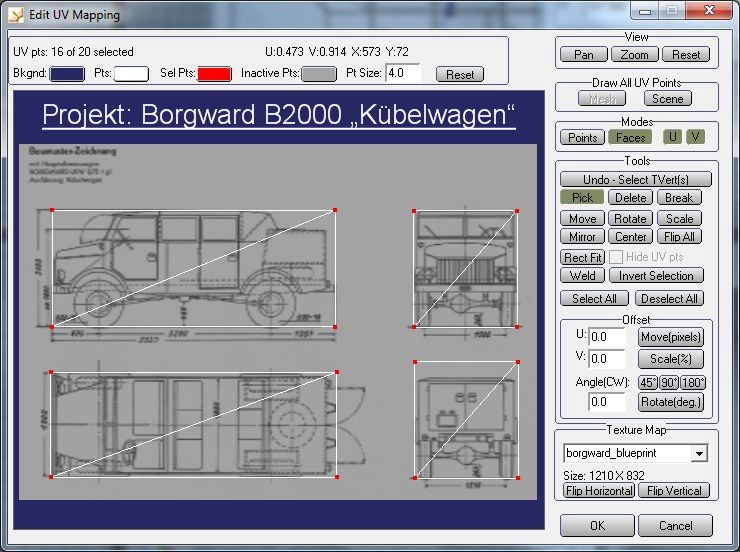Viewport: 740px width, 552px height.
Task: Activate the Pick tool
Action: [582, 197]
